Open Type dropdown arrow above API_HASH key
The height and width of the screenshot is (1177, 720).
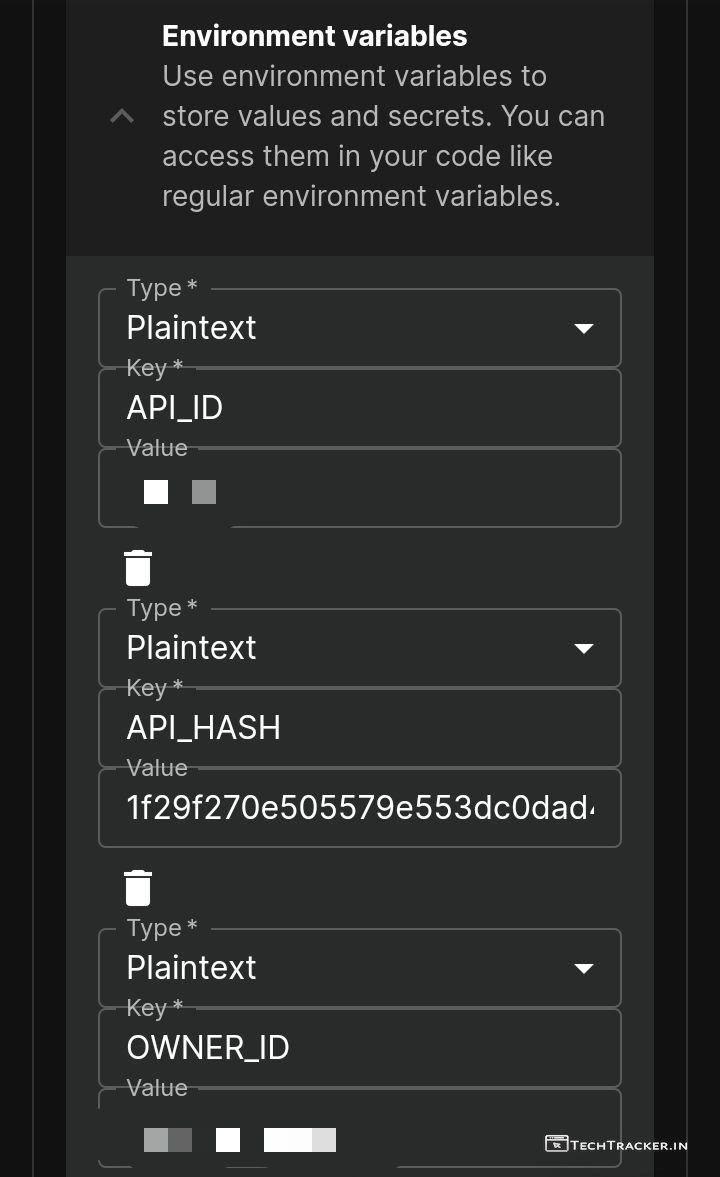[x=583, y=648]
